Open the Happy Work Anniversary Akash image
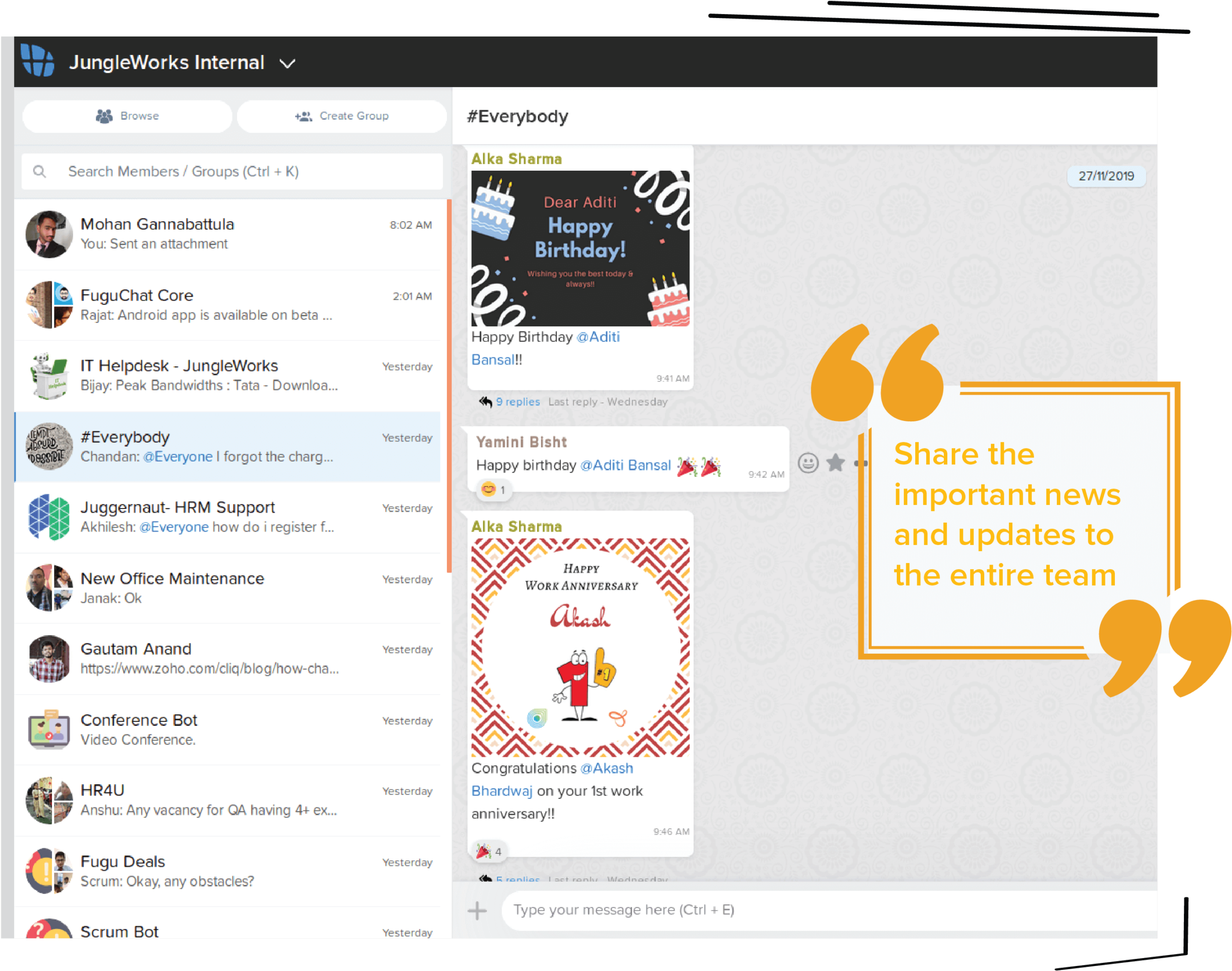 pyautogui.click(x=580, y=647)
